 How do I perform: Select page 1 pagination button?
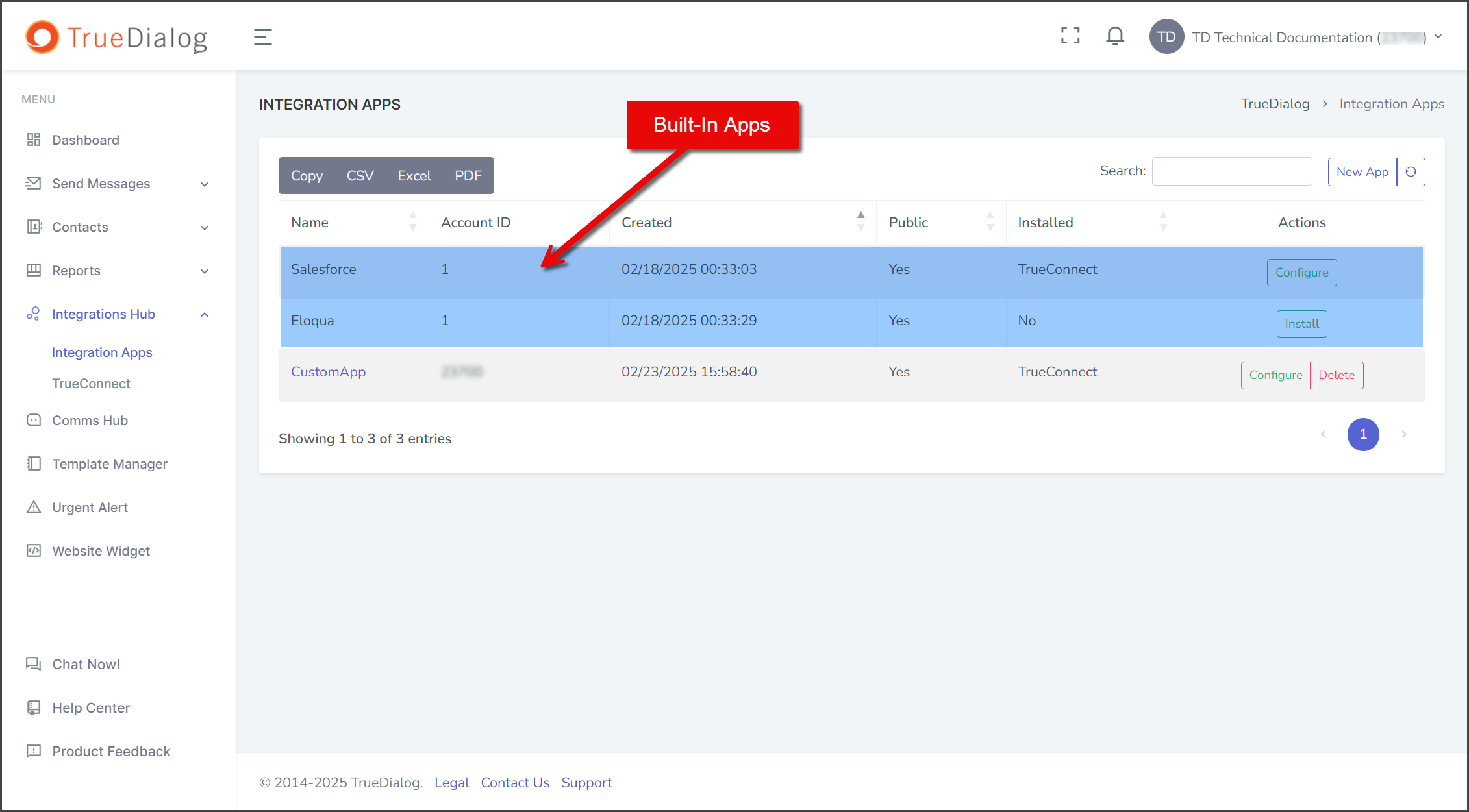click(x=1363, y=434)
